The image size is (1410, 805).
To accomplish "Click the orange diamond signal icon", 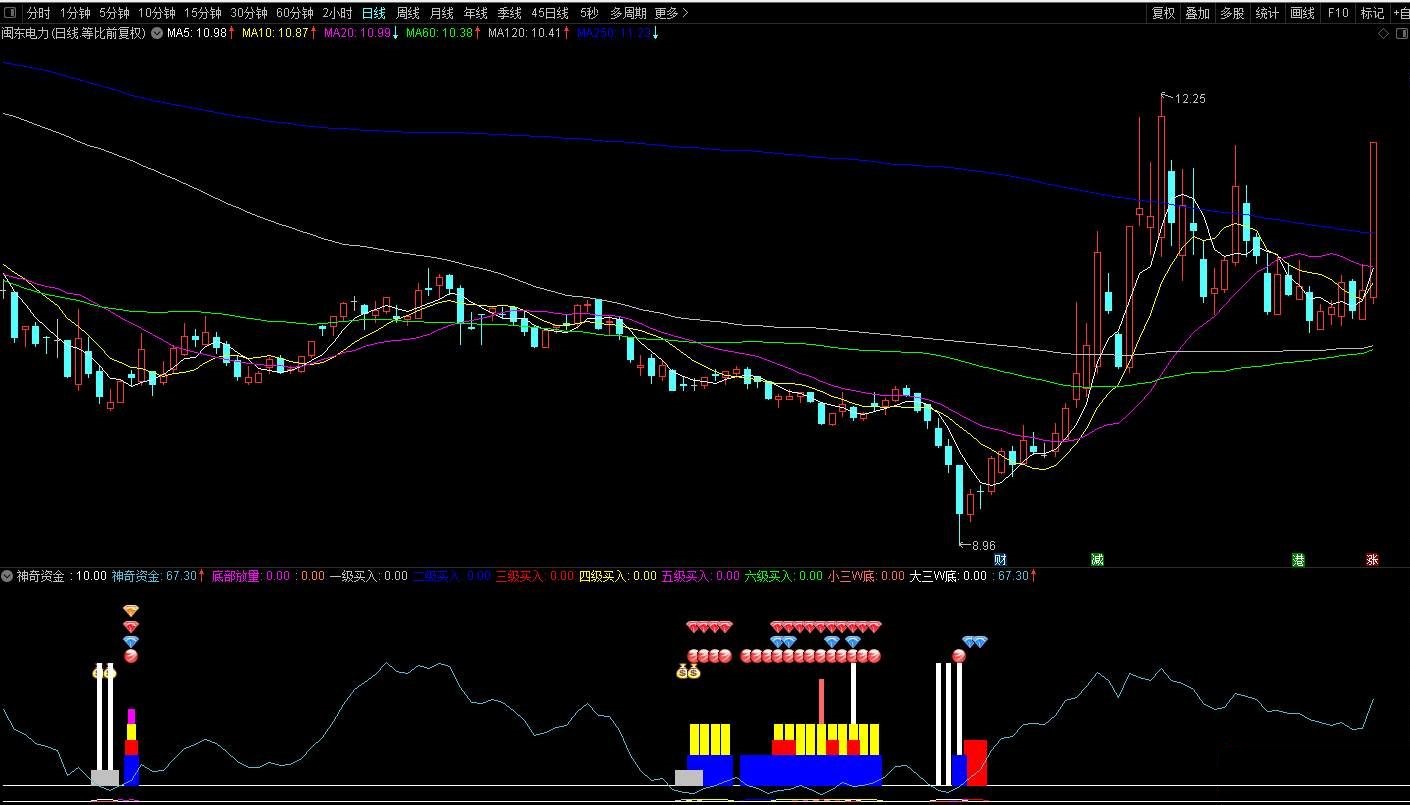I will pyautogui.click(x=131, y=611).
